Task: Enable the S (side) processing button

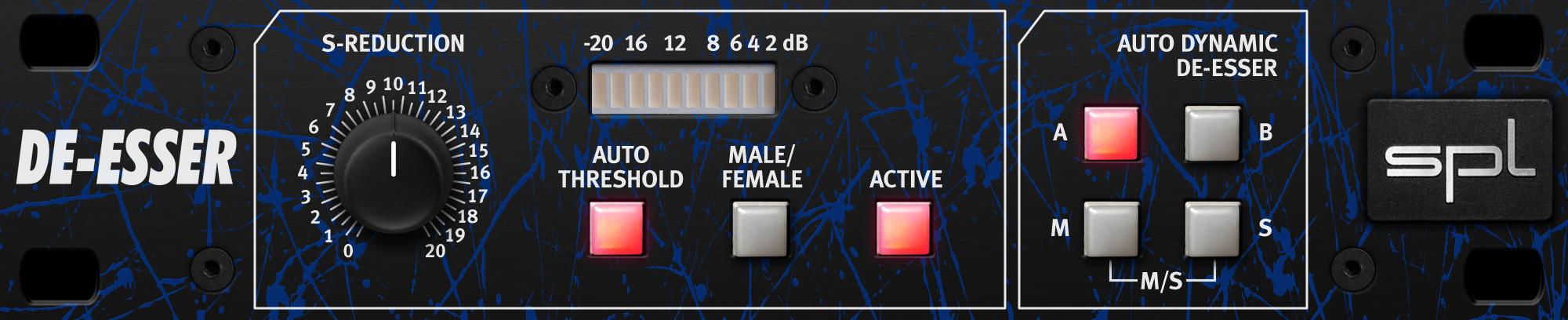Action: pos(1213,229)
